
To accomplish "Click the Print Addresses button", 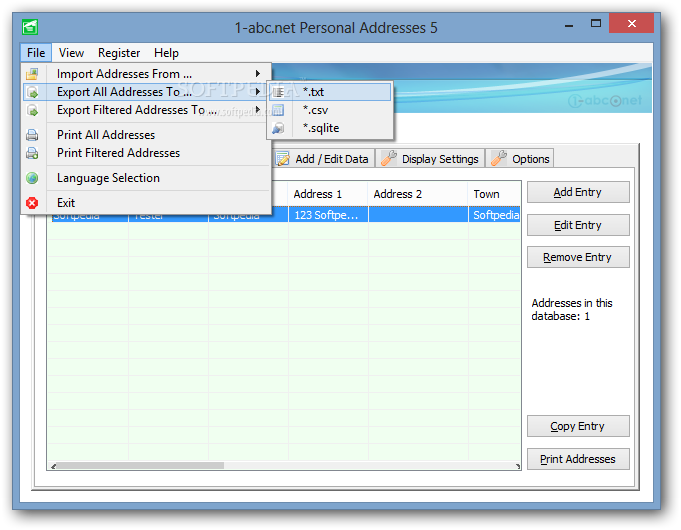I will click(x=578, y=459).
